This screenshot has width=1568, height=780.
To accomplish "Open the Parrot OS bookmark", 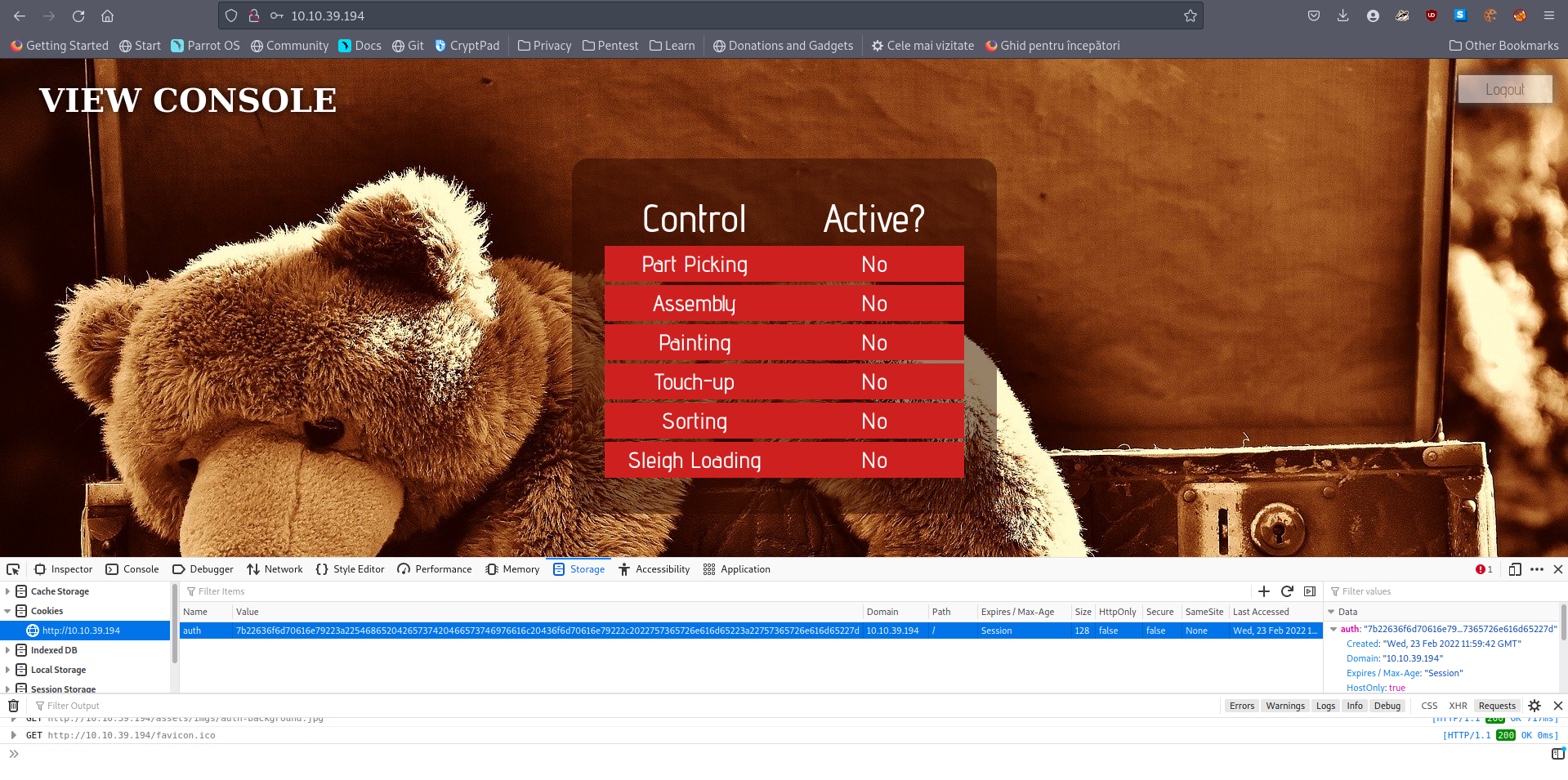I will click(205, 46).
